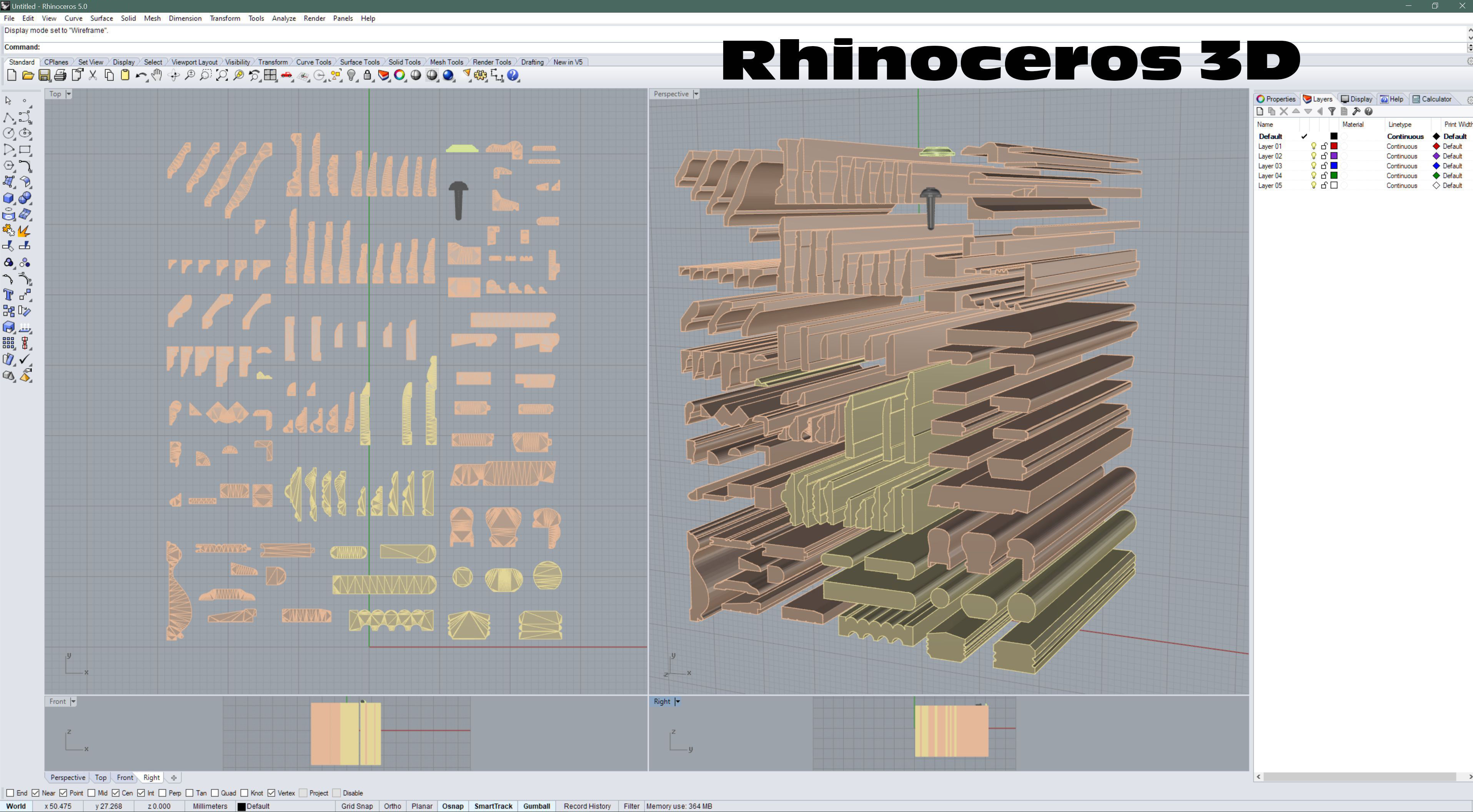
Task: Click the Print icon in the toolbar
Action: [60, 75]
